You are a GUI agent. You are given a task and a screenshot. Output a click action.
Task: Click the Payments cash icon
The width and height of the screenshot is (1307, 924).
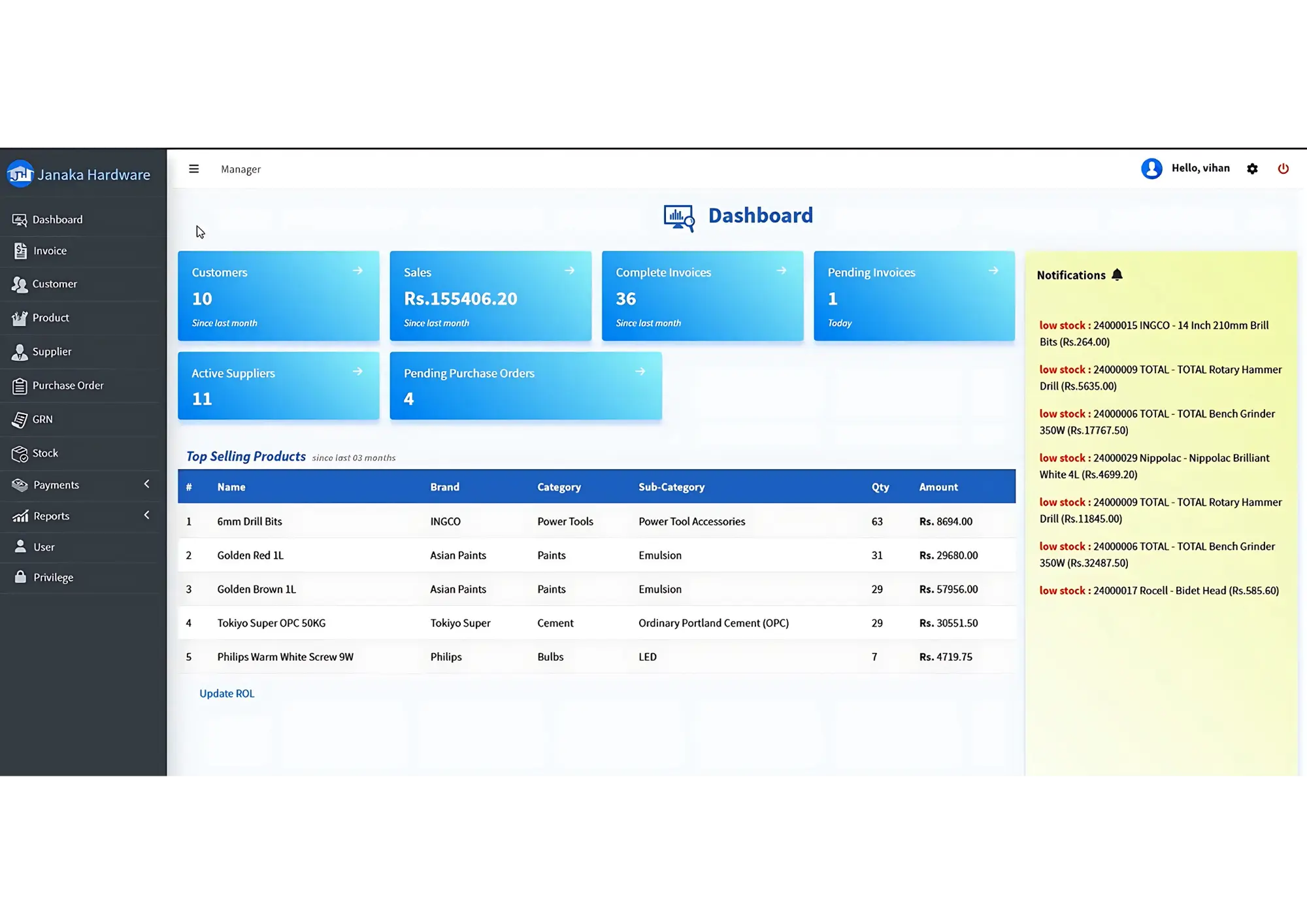(x=20, y=485)
